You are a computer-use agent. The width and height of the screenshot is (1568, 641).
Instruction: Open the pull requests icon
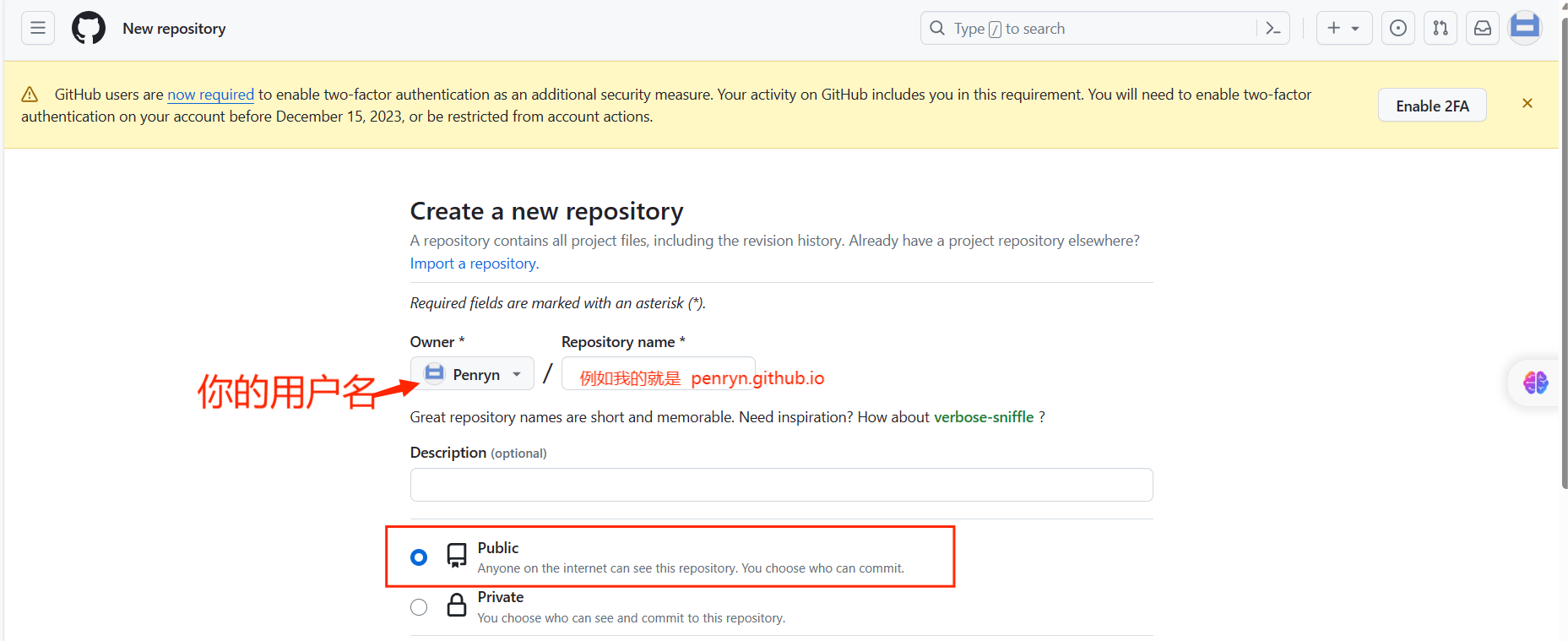[1440, 28]
